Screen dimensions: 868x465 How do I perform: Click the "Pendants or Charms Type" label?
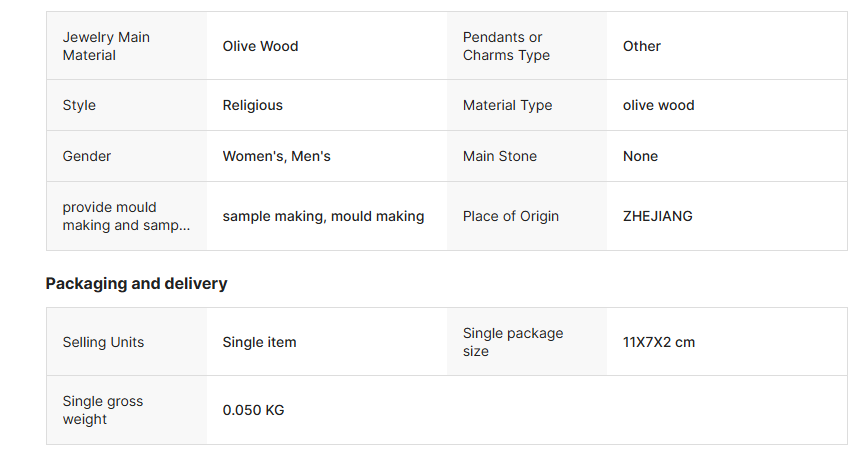(506, 46)
